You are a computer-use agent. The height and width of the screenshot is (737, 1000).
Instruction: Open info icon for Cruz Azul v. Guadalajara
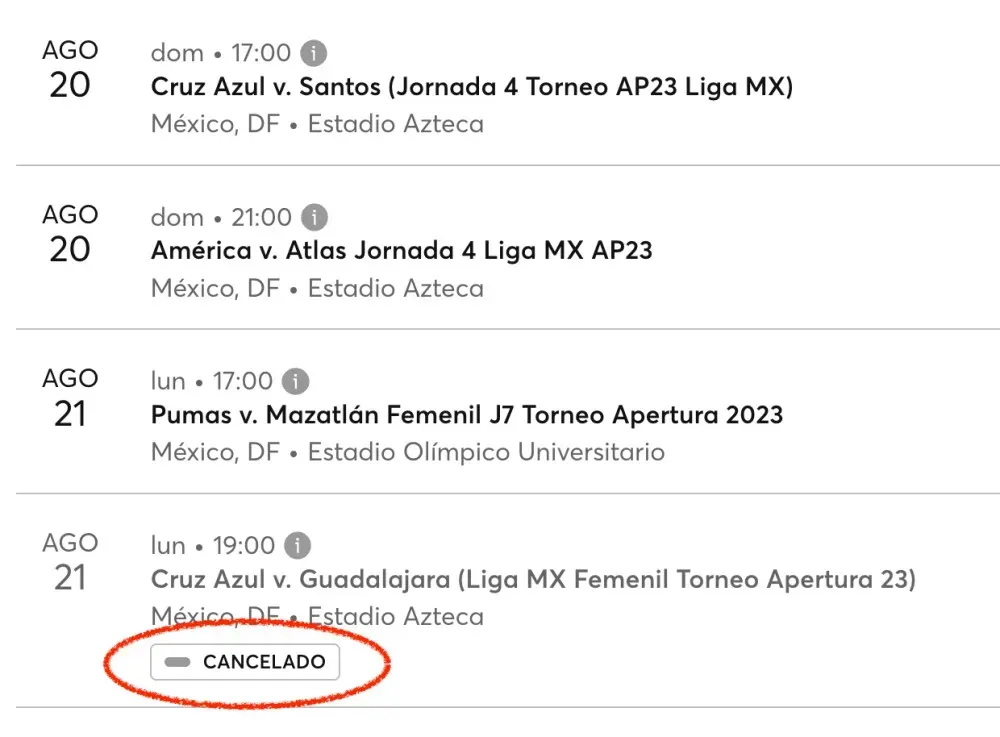pos(296,546)
